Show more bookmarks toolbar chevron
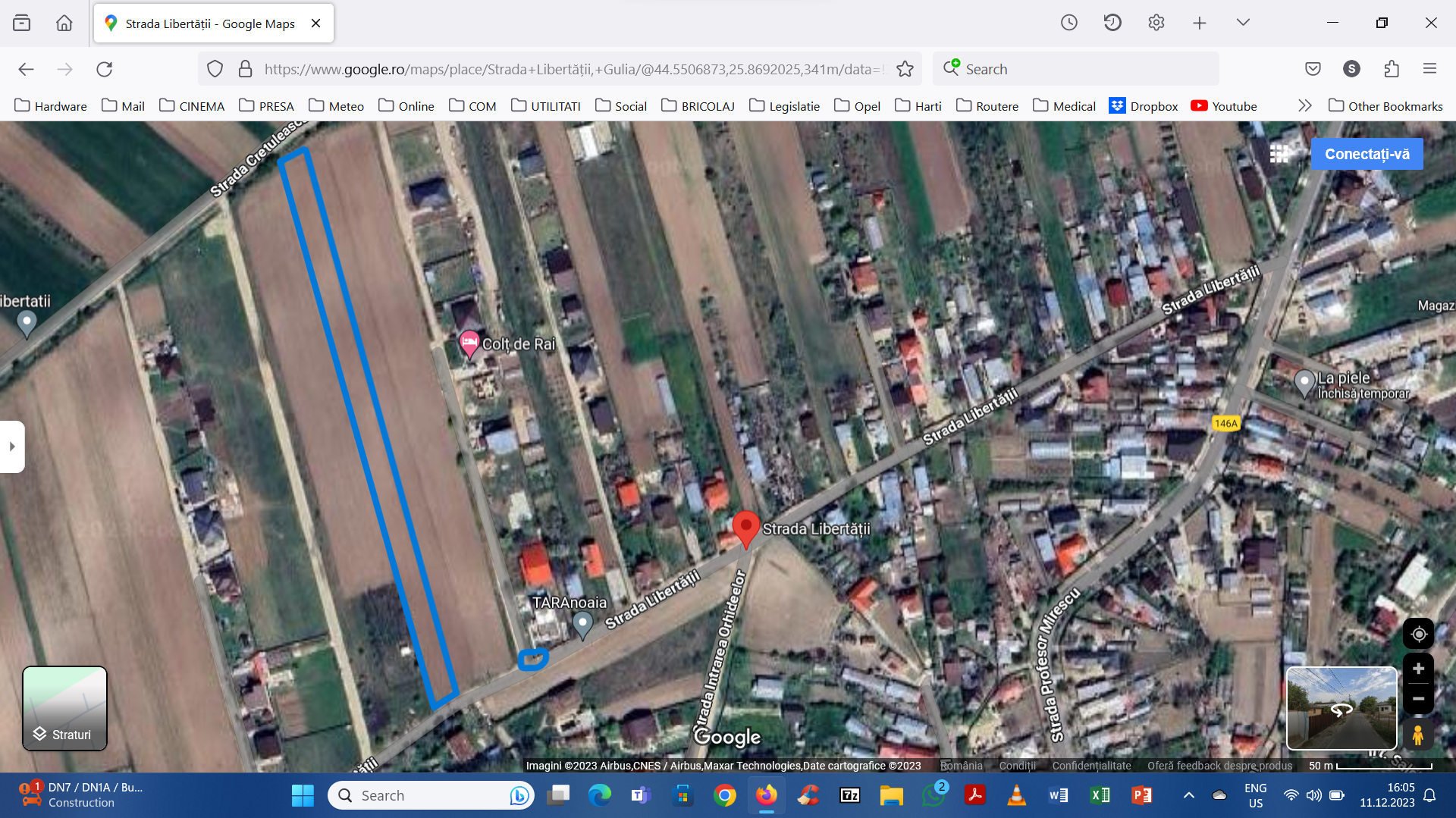 (x=1304, y=106)
